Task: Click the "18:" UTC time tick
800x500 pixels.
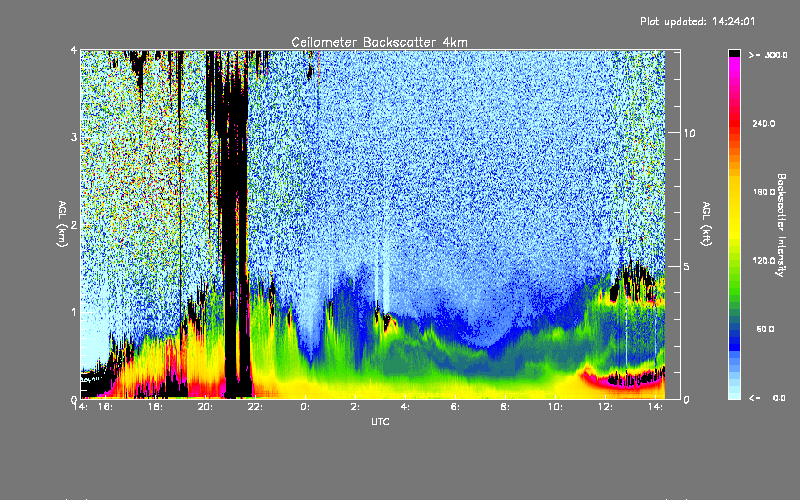Action: [x=156, y=407]
